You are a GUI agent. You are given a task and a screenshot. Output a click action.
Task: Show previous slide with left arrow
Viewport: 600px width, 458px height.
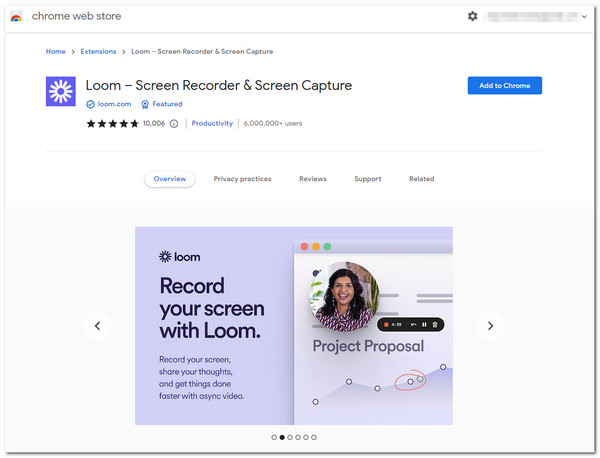tap(98, 326)
